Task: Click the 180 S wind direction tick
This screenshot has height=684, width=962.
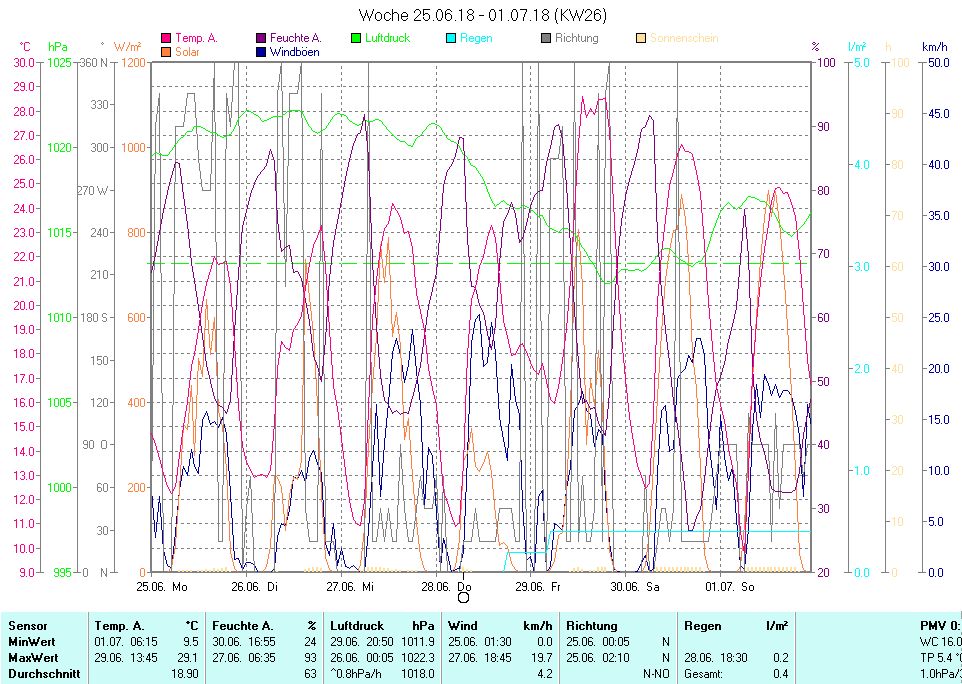Action: 94,318
